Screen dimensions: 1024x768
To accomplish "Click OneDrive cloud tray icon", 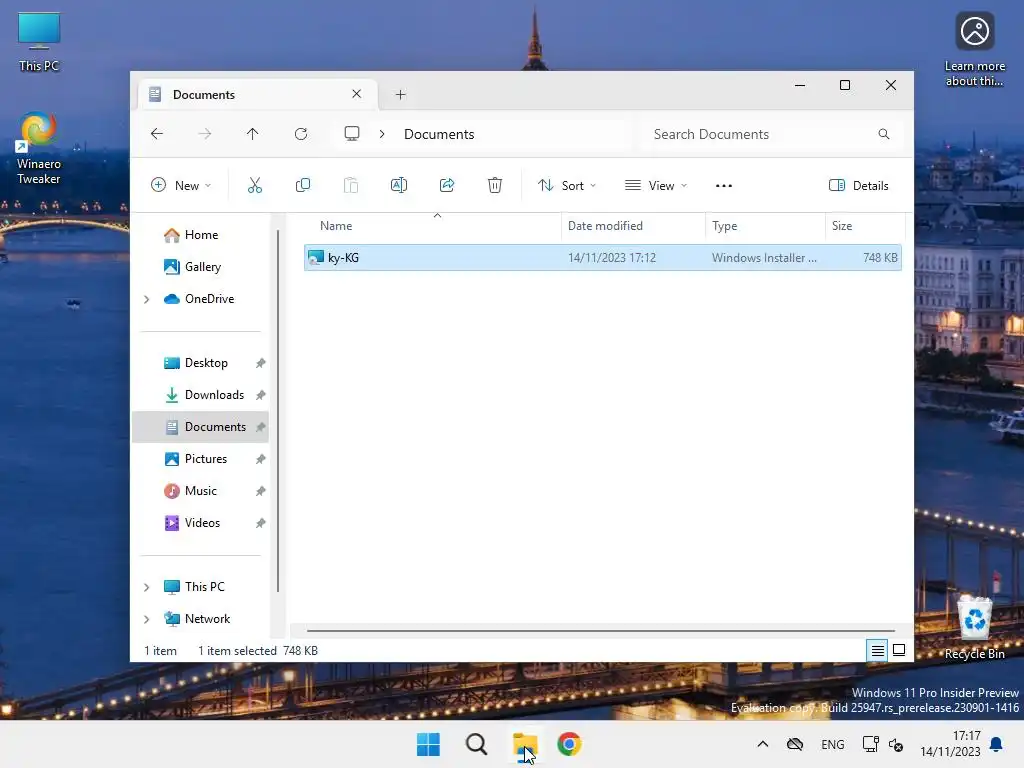I will pos(795,744).
